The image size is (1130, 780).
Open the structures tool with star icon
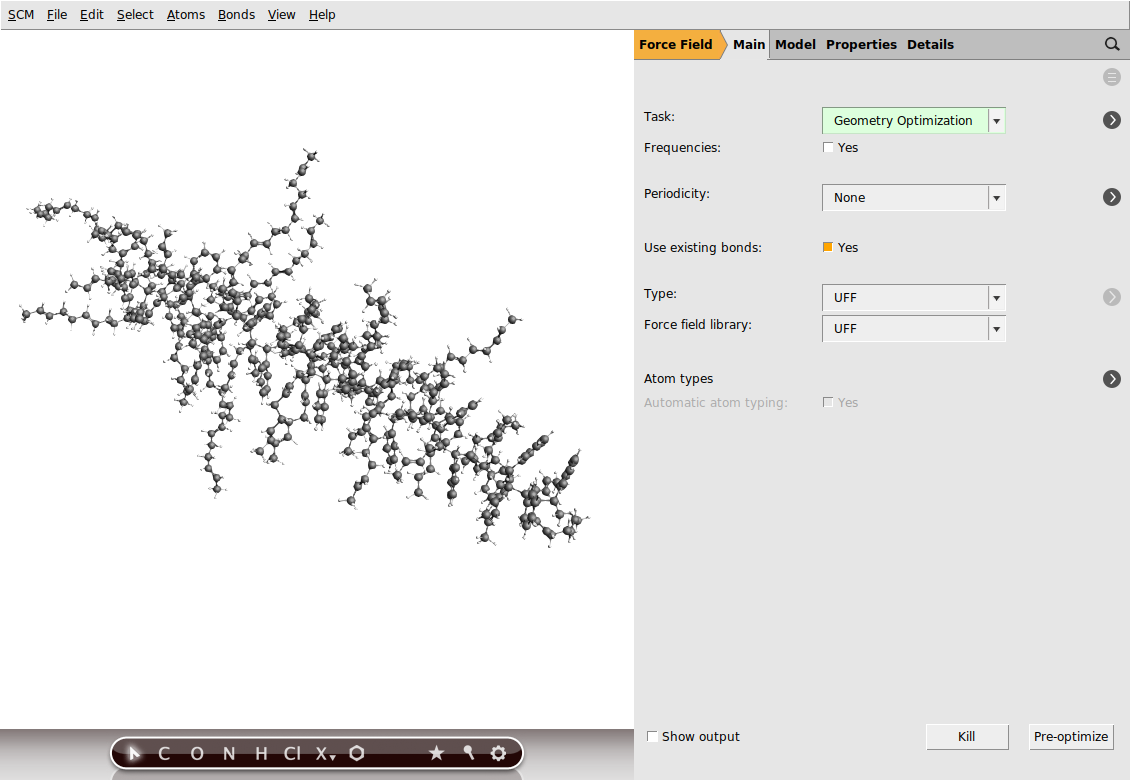[x=436, y=753]
